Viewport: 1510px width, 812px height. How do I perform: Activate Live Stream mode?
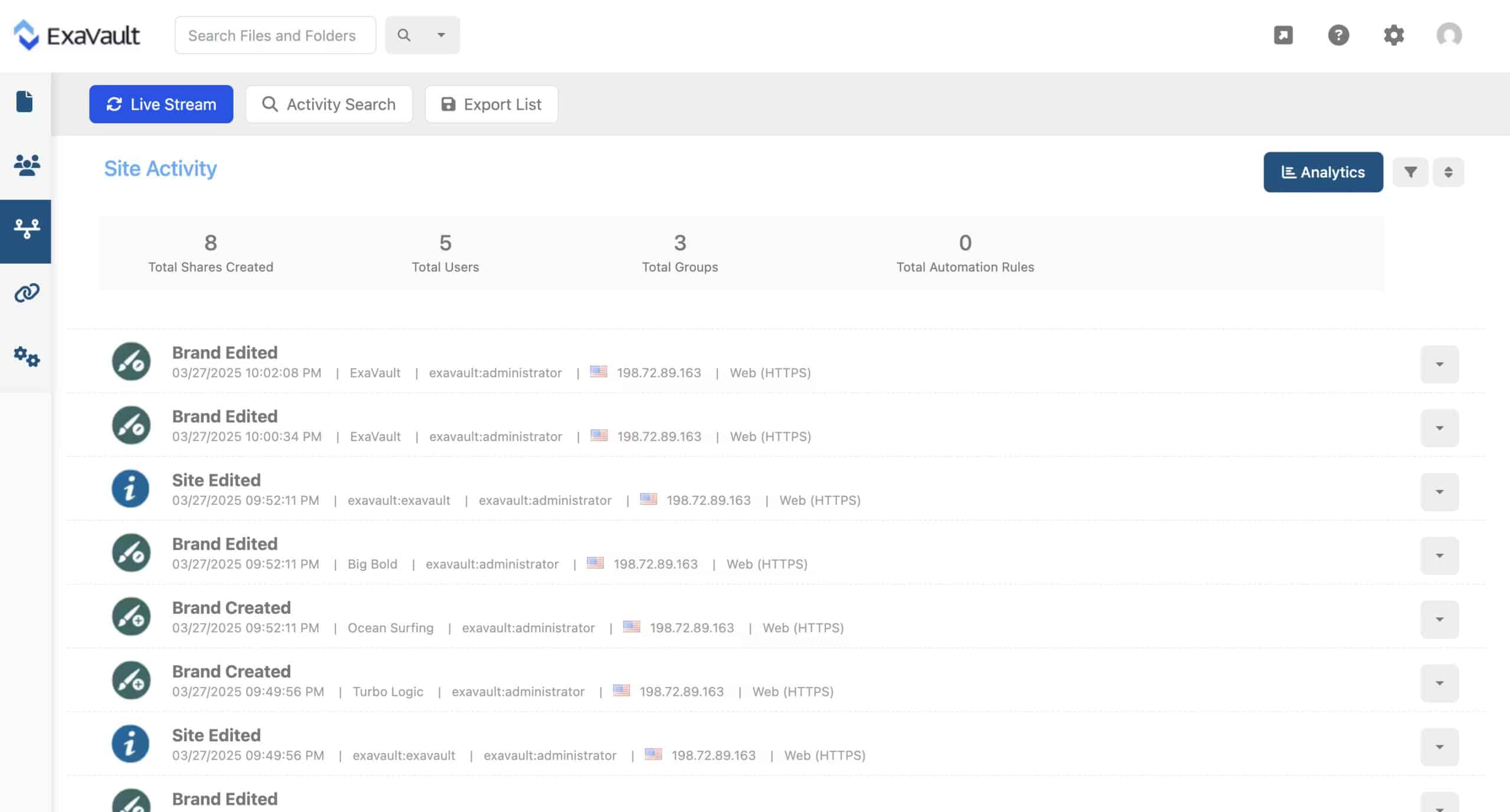tap(161, 104)
